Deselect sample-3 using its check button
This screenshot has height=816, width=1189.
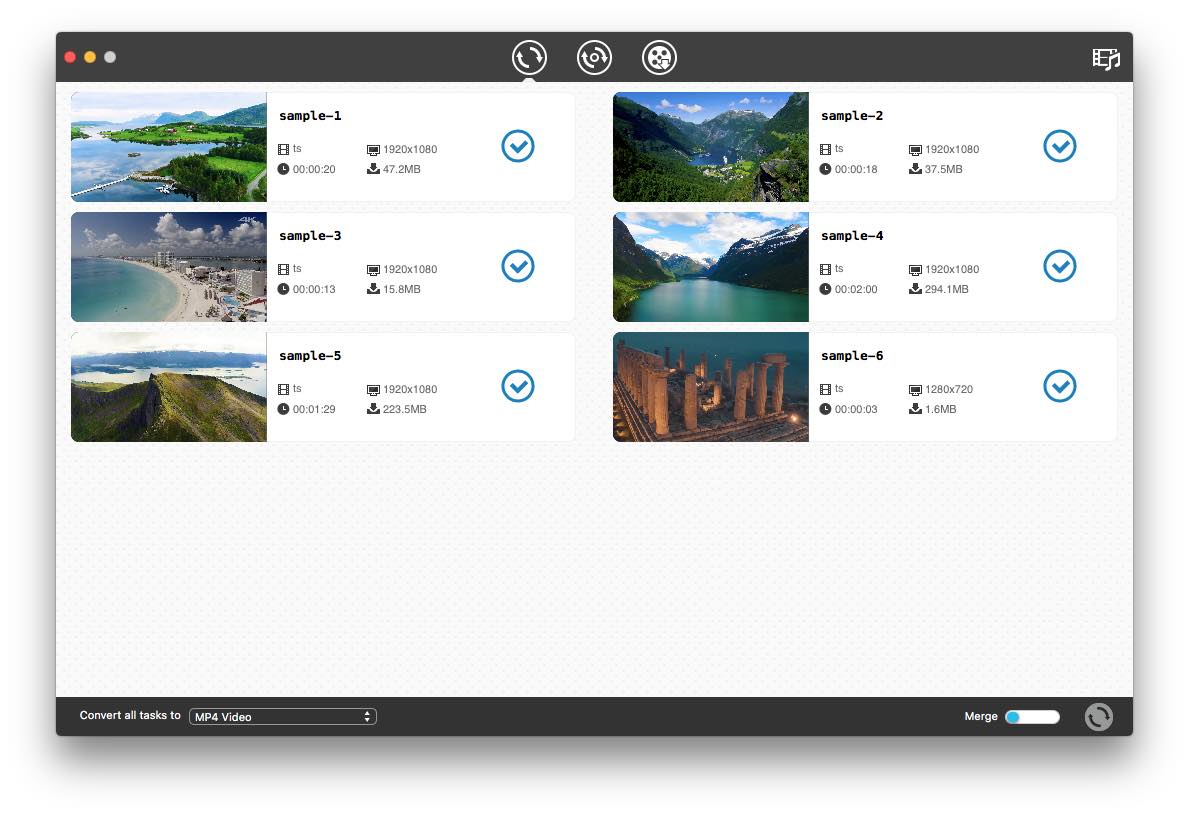tap(518, 266)
